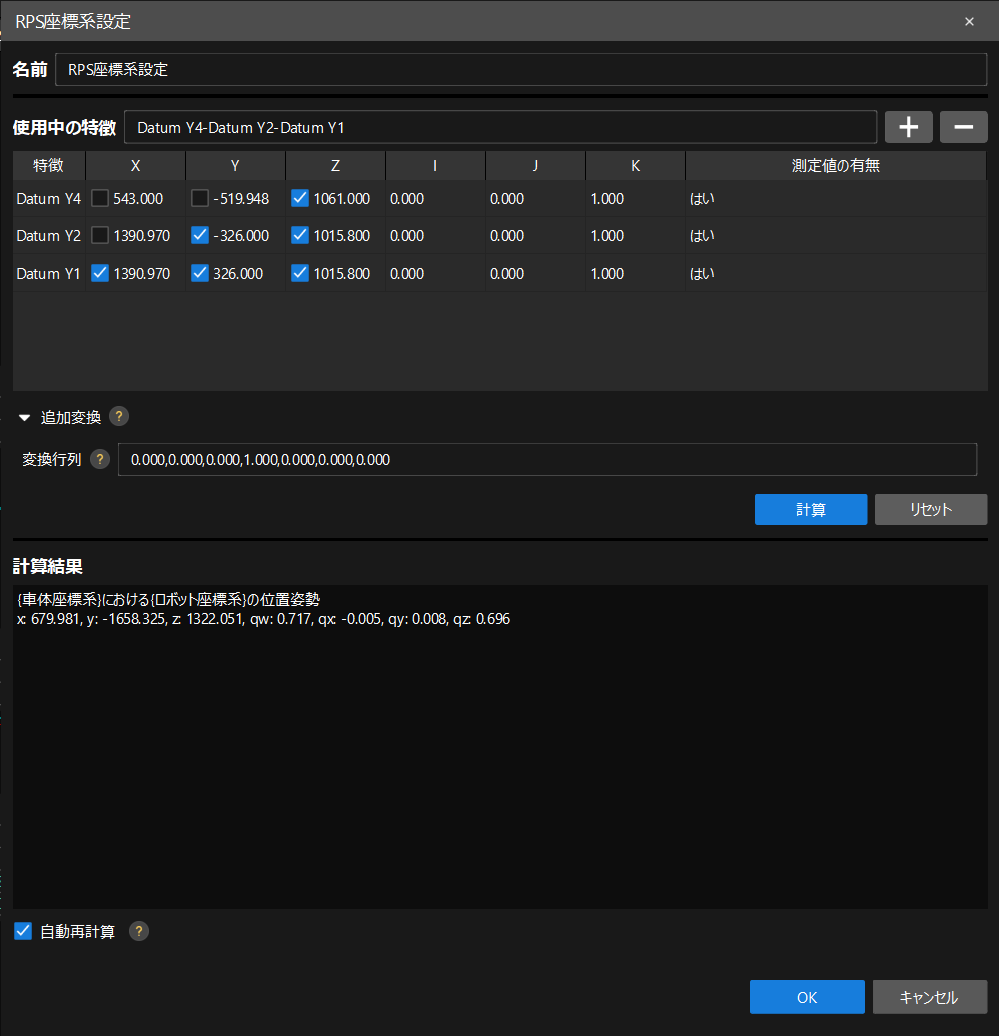Click the 計算 button
Image resolution: width=999 pixels, height=1036 pixels.
pyautogui.click(x=811, y=509)
